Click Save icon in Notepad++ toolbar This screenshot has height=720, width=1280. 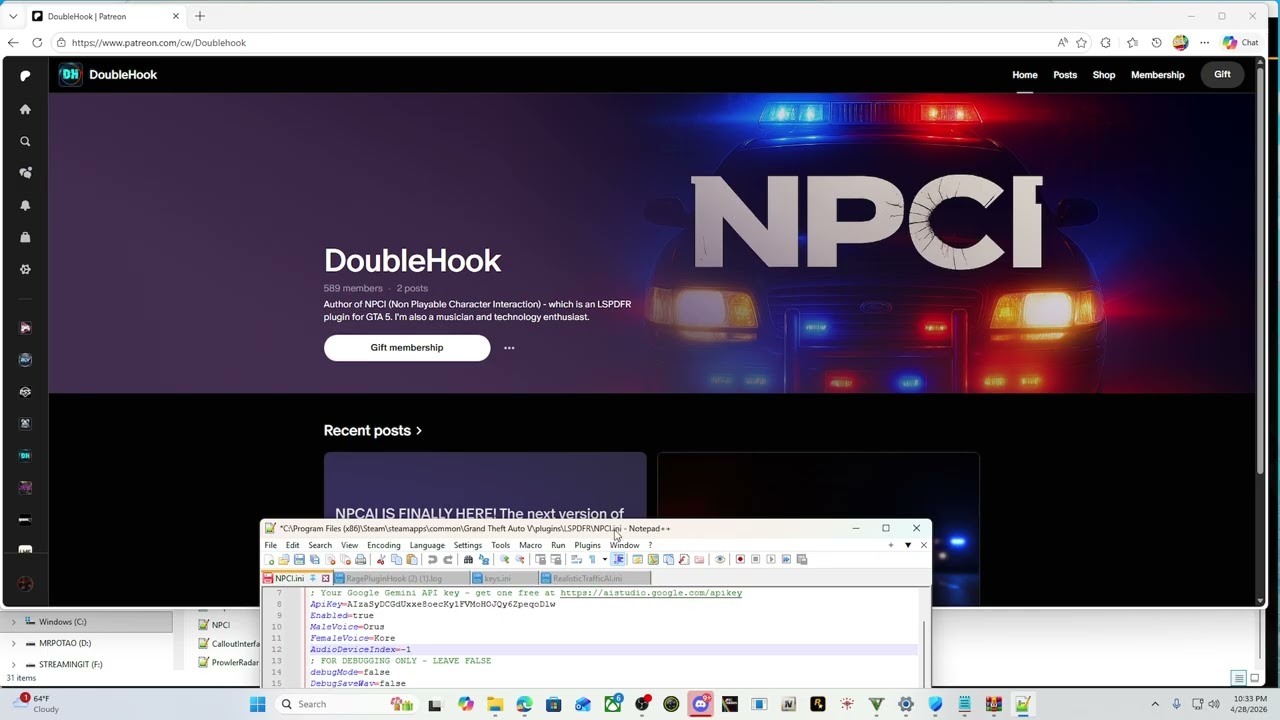tap(299, 560)
